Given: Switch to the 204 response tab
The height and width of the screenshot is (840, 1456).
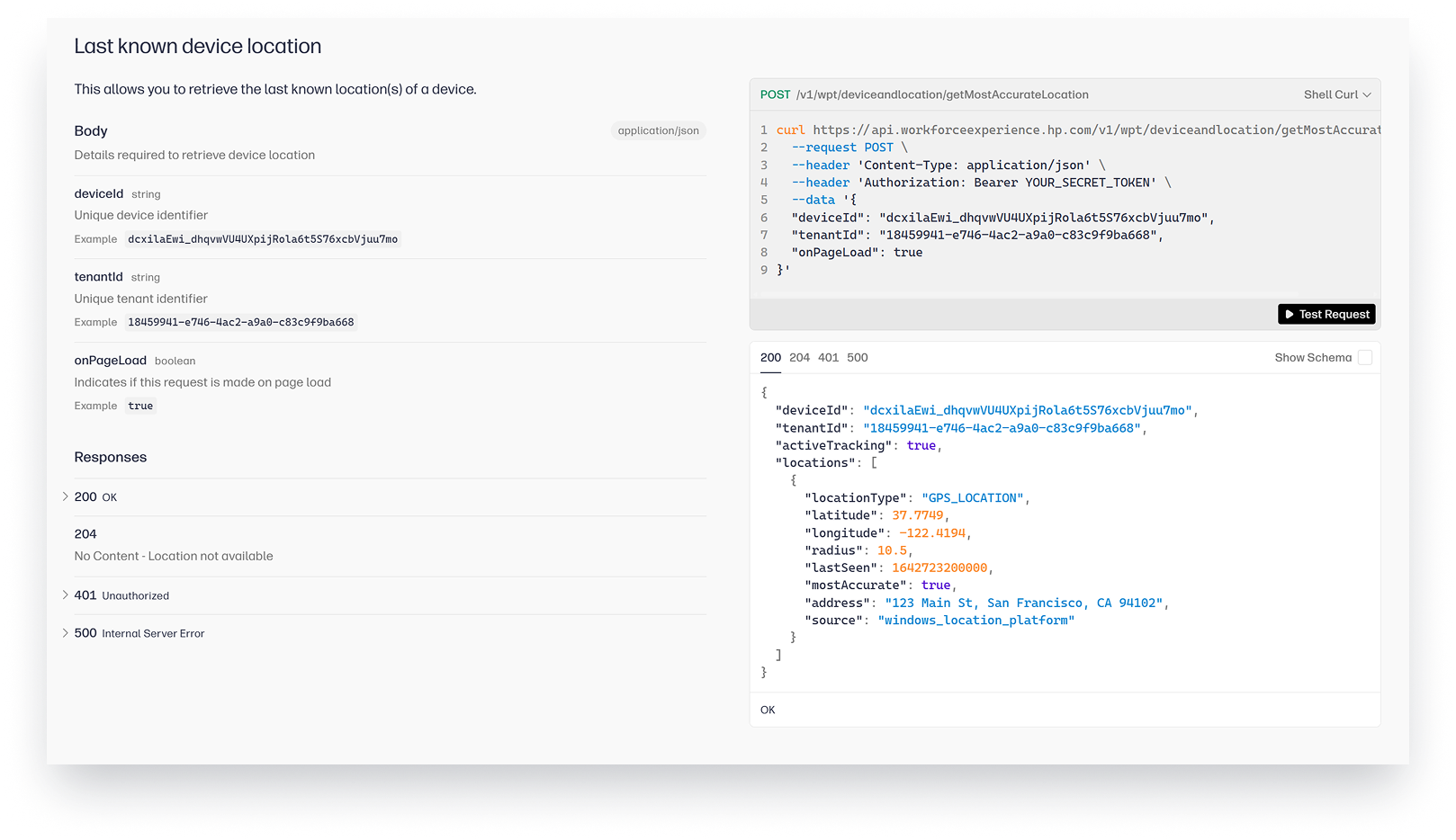Looking at the screenshot, I should click(x=799, y=357).
